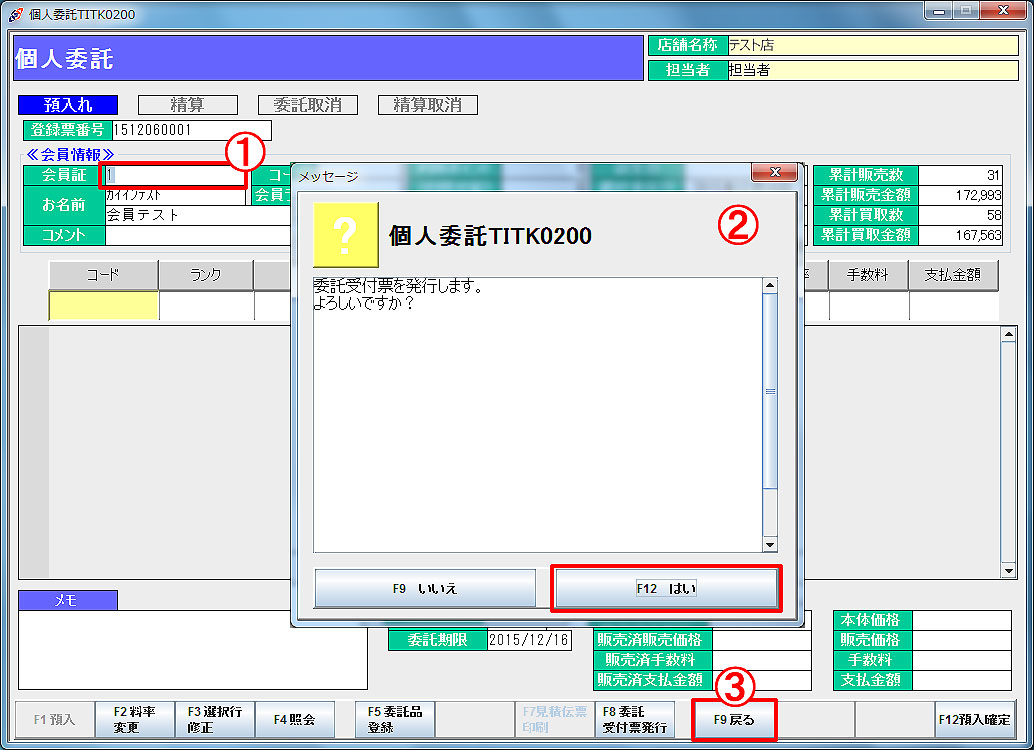Click the F4 照会 function button
1034x750 pixels.
coord(295,719)
